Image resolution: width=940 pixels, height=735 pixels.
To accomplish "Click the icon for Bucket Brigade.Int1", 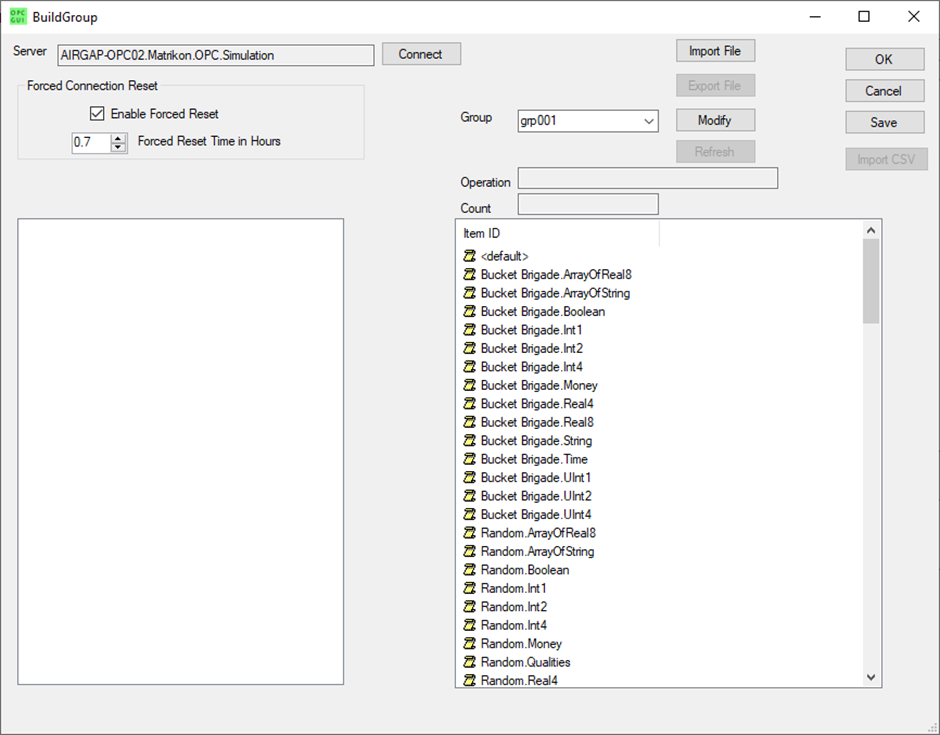I will pos(469,330).
